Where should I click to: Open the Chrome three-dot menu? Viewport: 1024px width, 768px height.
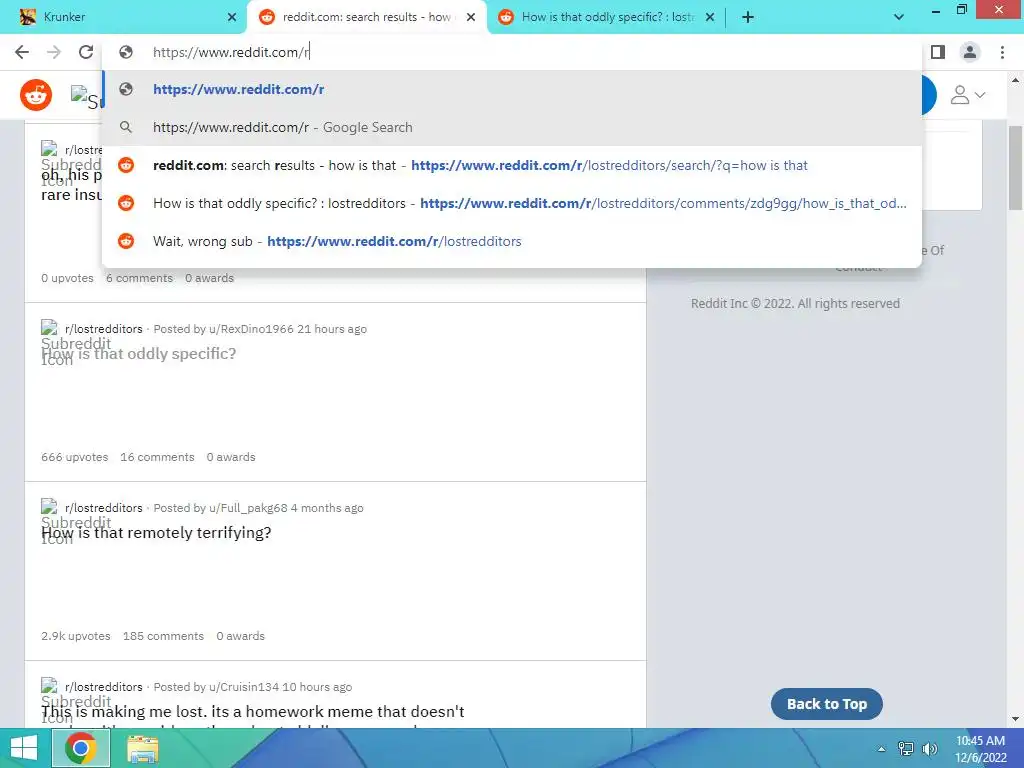1002,52
